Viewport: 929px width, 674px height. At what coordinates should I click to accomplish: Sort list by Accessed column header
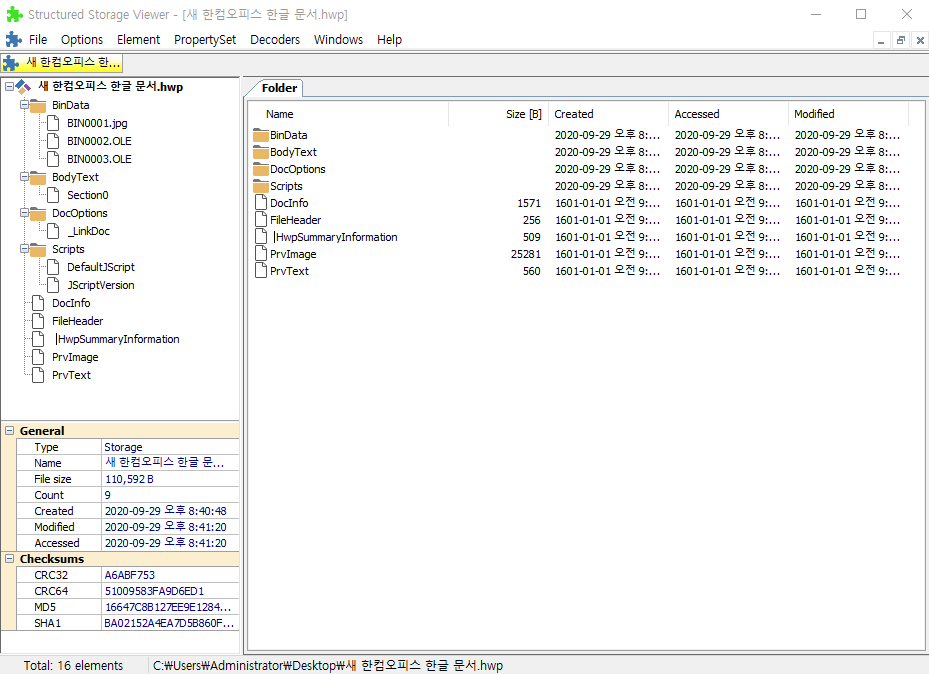pos(728,114)
